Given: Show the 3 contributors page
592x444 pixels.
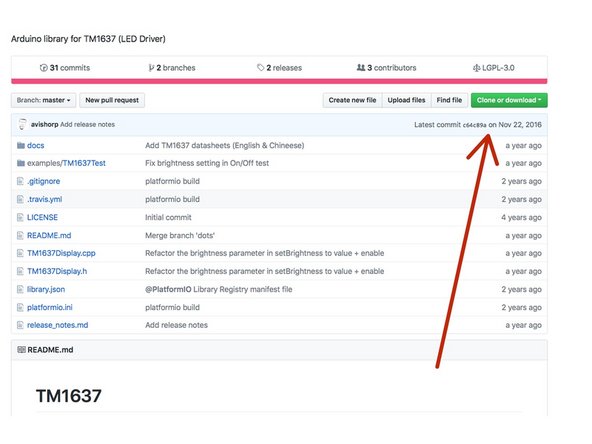Looking at the screenshot, I should point(387,68).
